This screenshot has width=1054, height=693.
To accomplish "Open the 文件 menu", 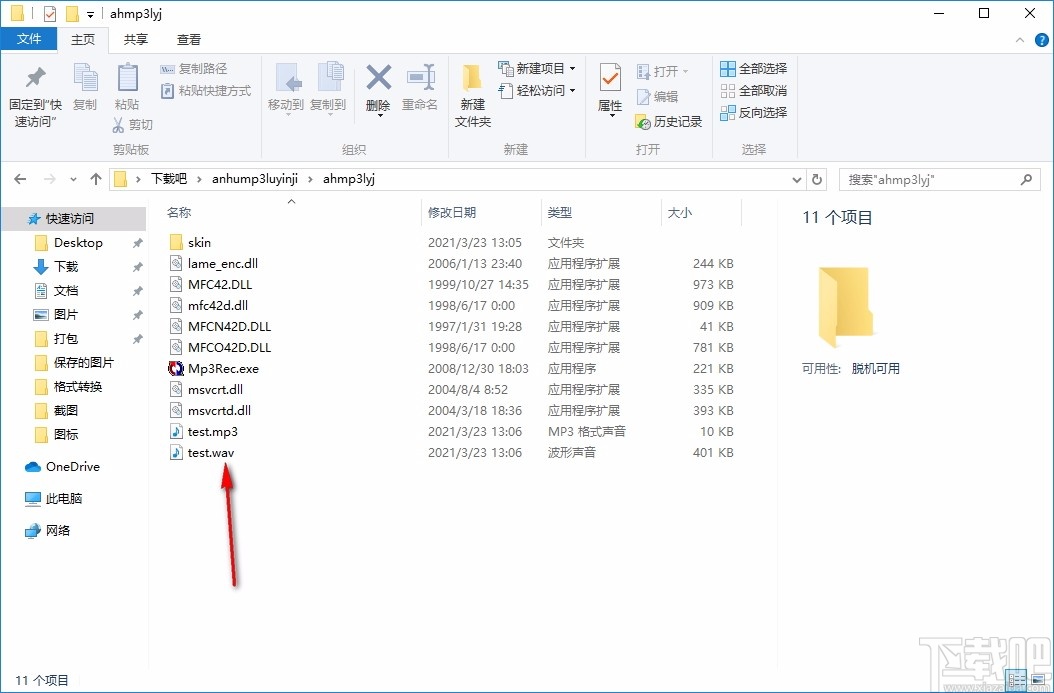I will coord(29,39).
